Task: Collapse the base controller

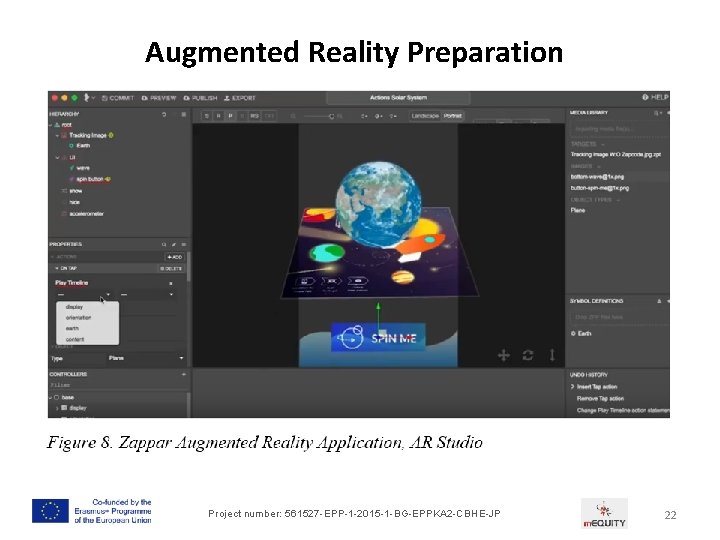Action: coord(51,398)
